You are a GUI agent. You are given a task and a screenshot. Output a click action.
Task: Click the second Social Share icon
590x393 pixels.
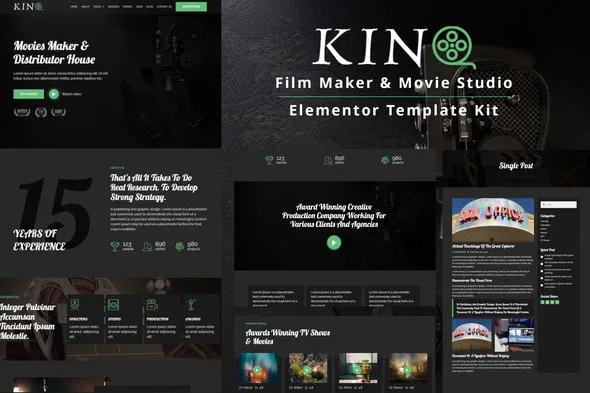pyautogui.click(x=547, y=302)
